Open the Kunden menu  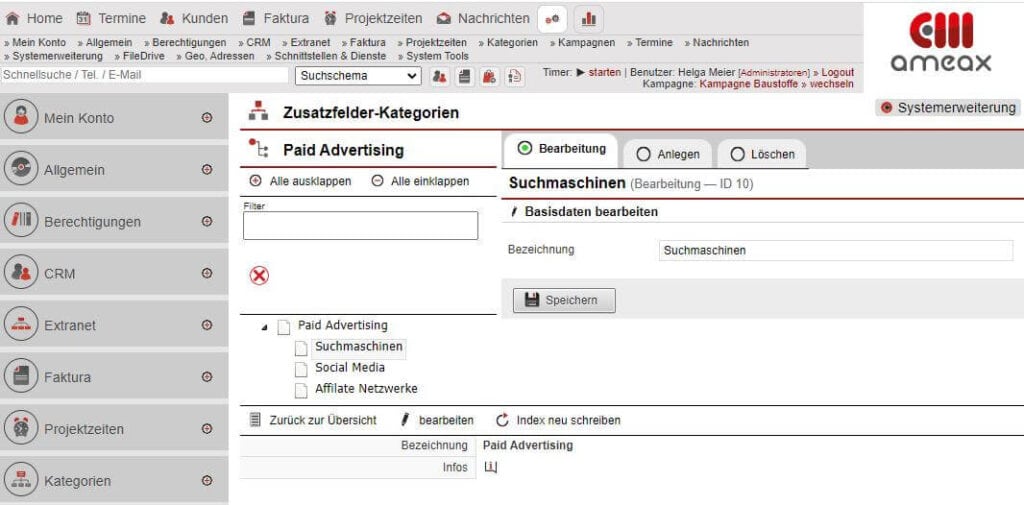coord(195,18)
